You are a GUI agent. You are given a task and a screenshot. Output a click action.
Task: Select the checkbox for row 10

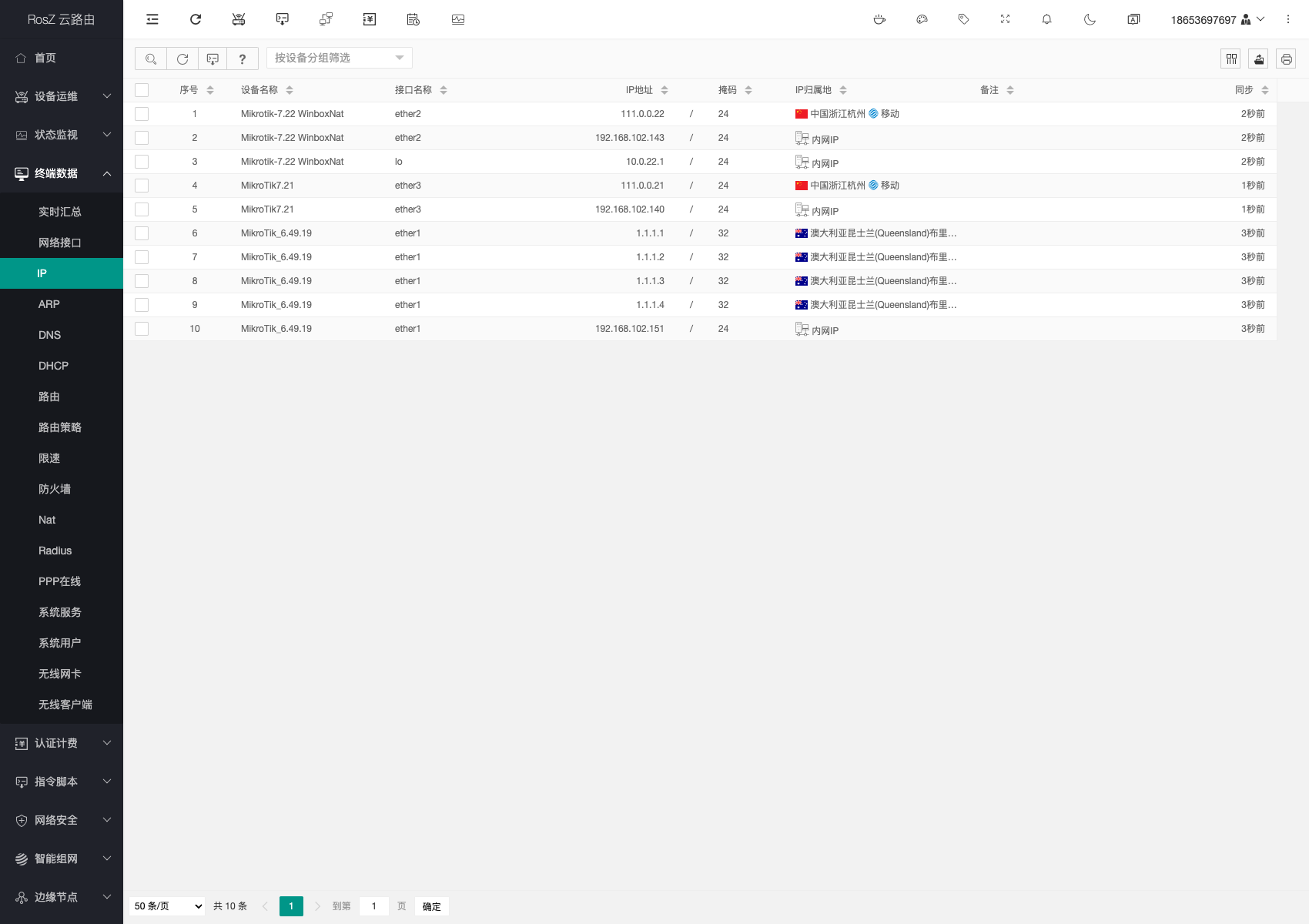pyautogui.click(x=142, y=329)
